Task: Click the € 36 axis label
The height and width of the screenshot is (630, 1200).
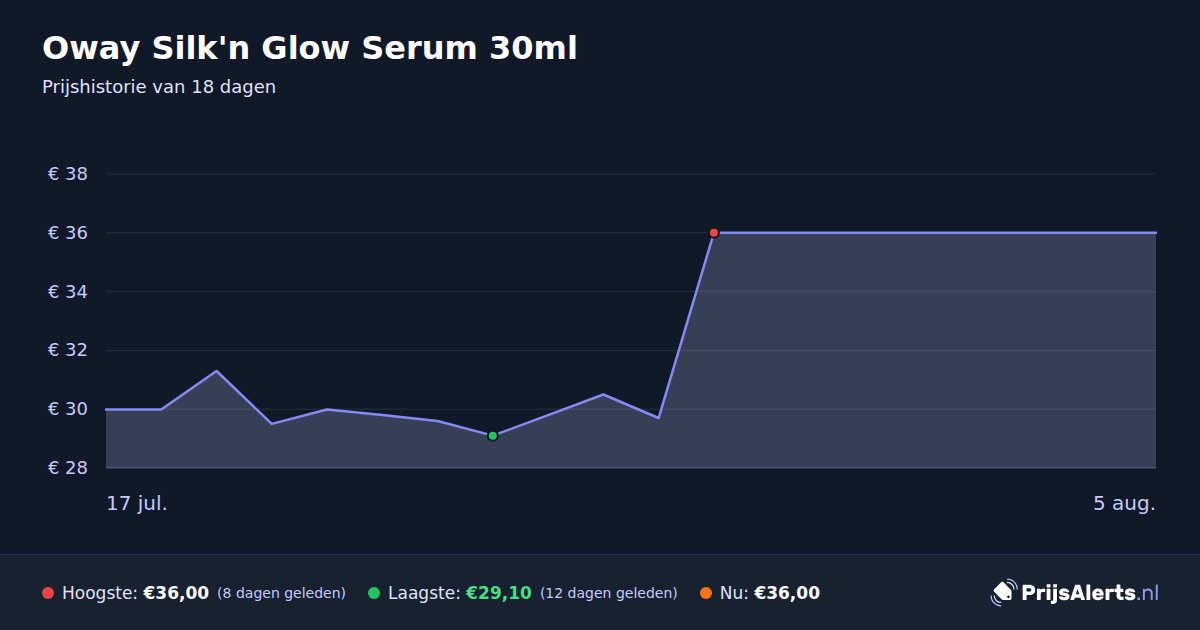Action: click(68, 233)
